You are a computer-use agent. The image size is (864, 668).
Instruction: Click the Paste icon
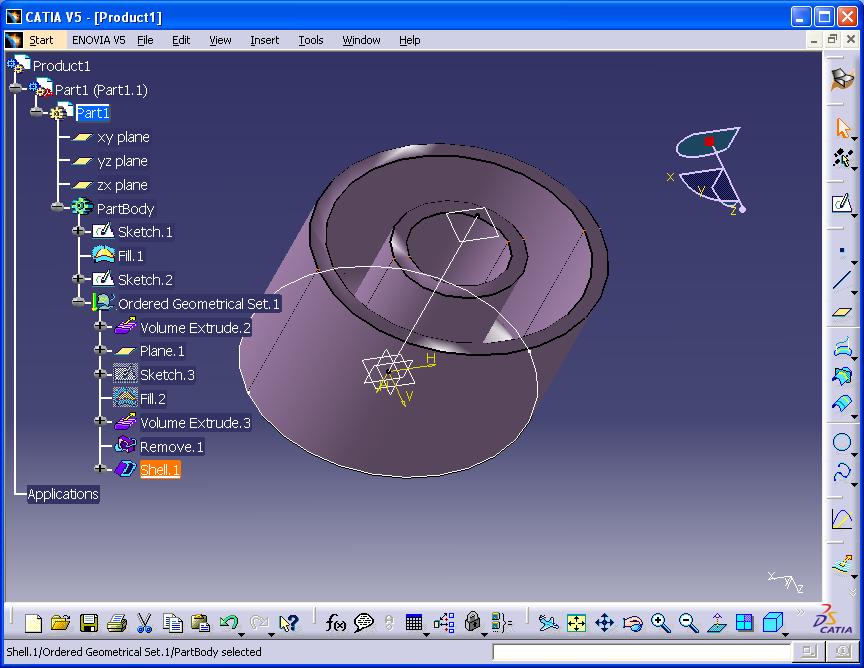pyautogui.click(x=200, y=623)
